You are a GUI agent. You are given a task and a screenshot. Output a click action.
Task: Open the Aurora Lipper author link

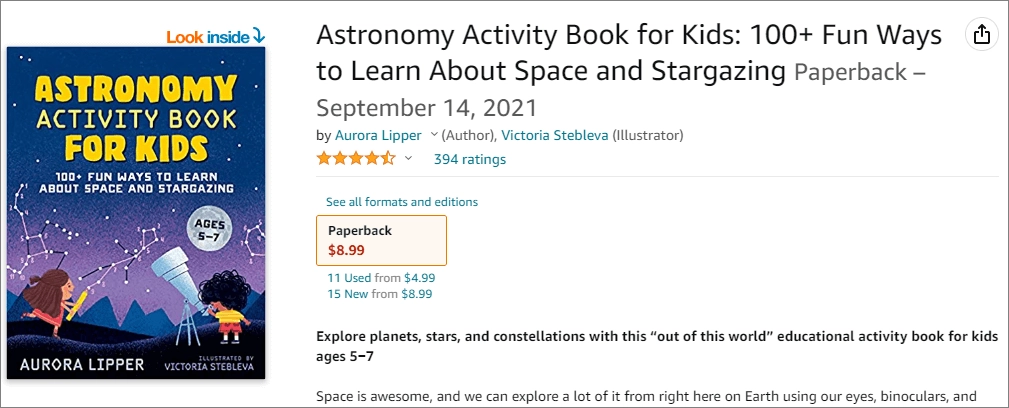(x=378, y=135)
